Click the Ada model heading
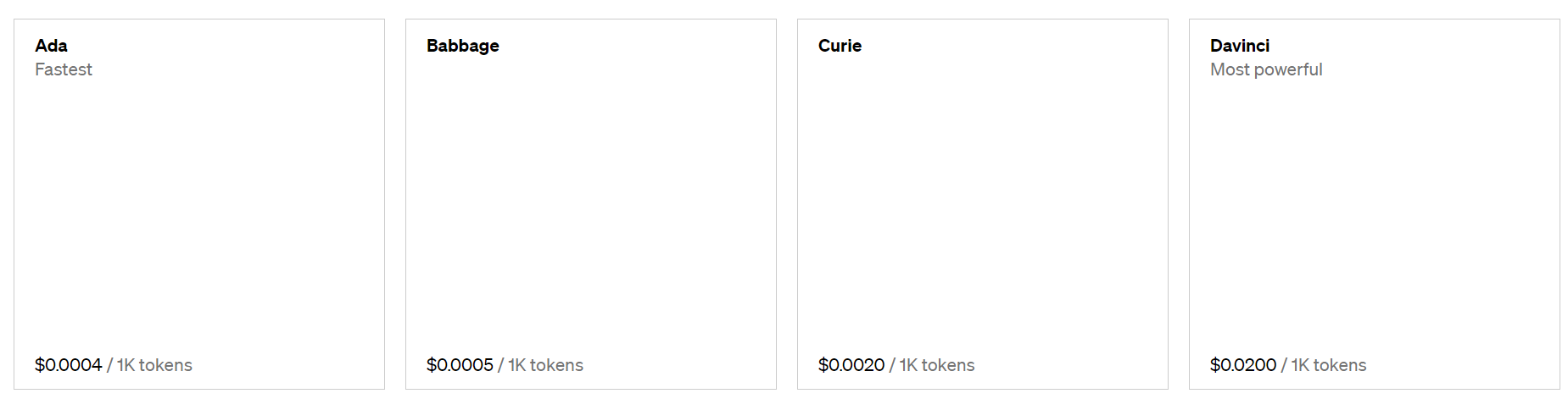Viewport: 1568px width, 399px height. coord(51,46)
